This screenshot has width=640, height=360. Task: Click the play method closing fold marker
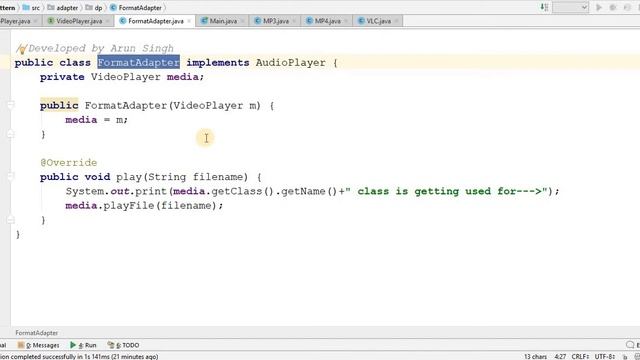tap(11, 220)
